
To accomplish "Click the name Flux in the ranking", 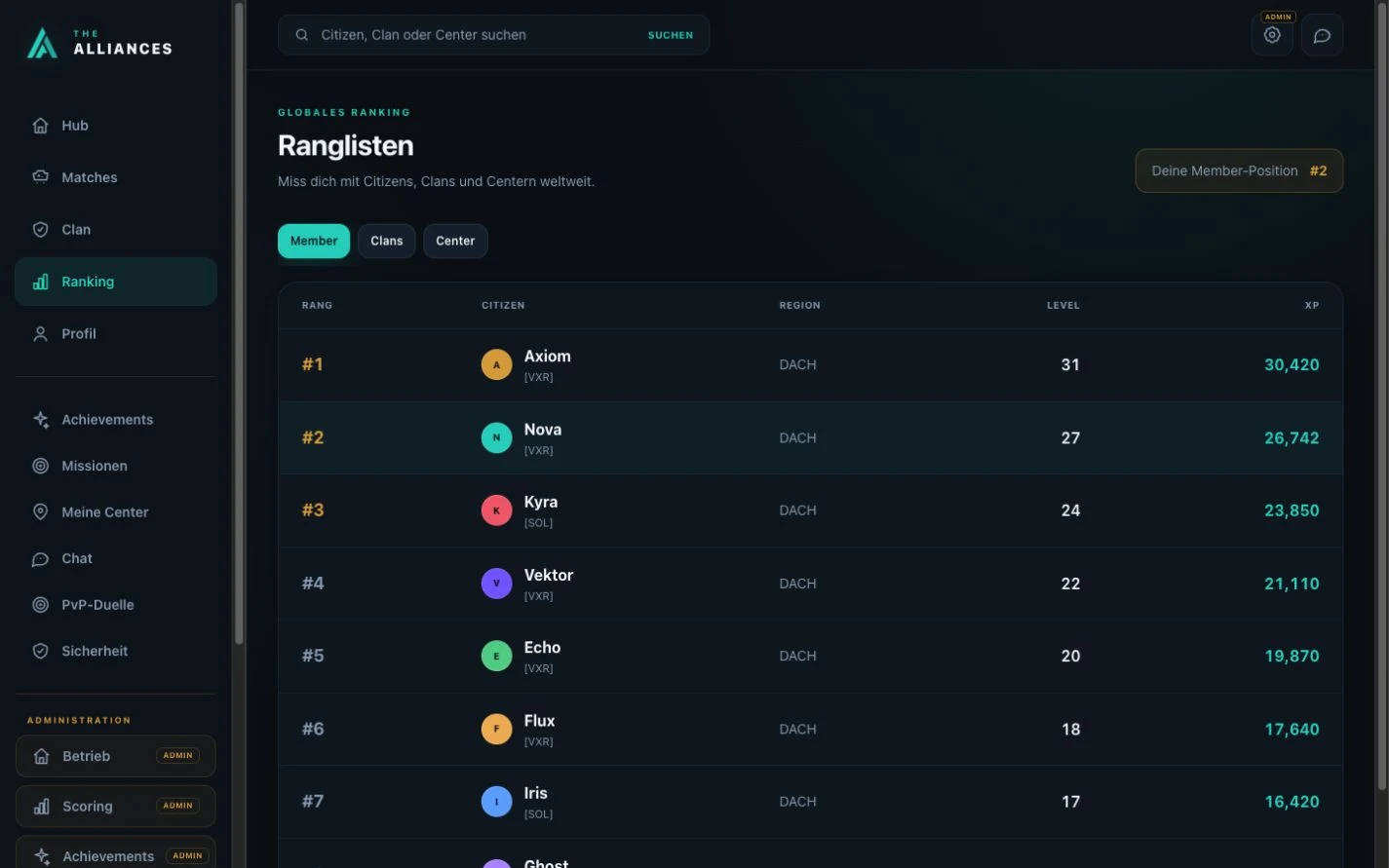I will (539, 721).
